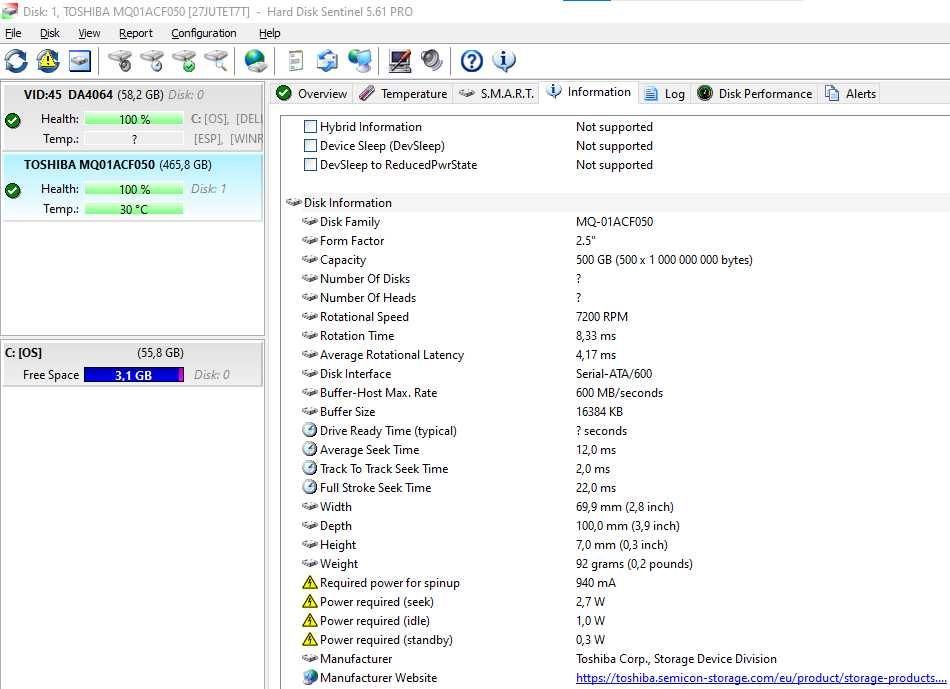
Task: Click the Disk Family row label
Action: (x=350, y=222)
